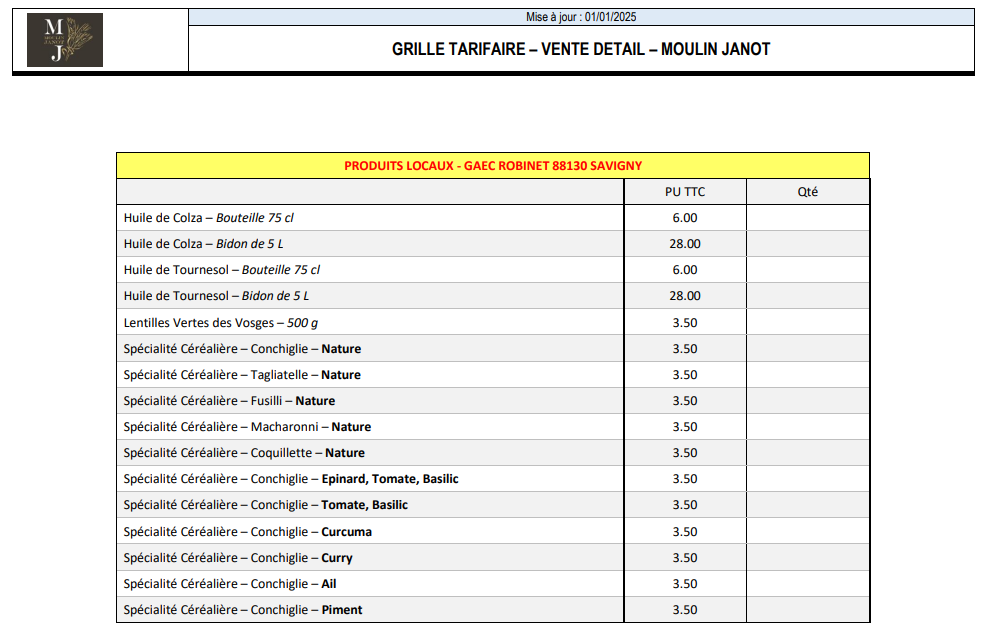Click price 3.50 in Coquillette Nature row
Image resolution: width=987 pixels, height=634 pixels.
tap(685, 453)
